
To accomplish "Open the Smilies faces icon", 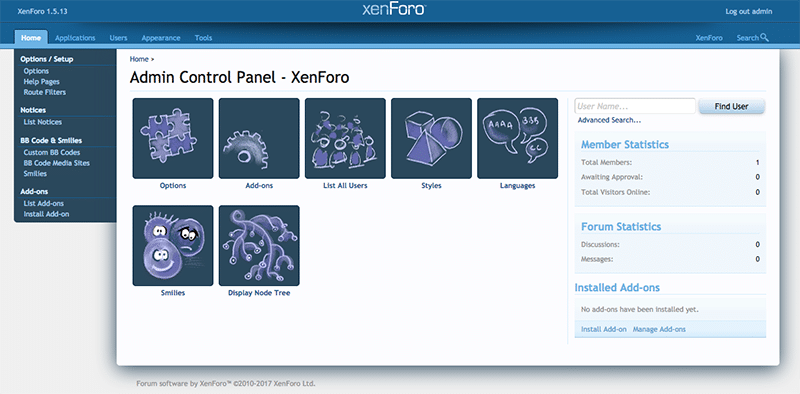I will coord(173,245).
